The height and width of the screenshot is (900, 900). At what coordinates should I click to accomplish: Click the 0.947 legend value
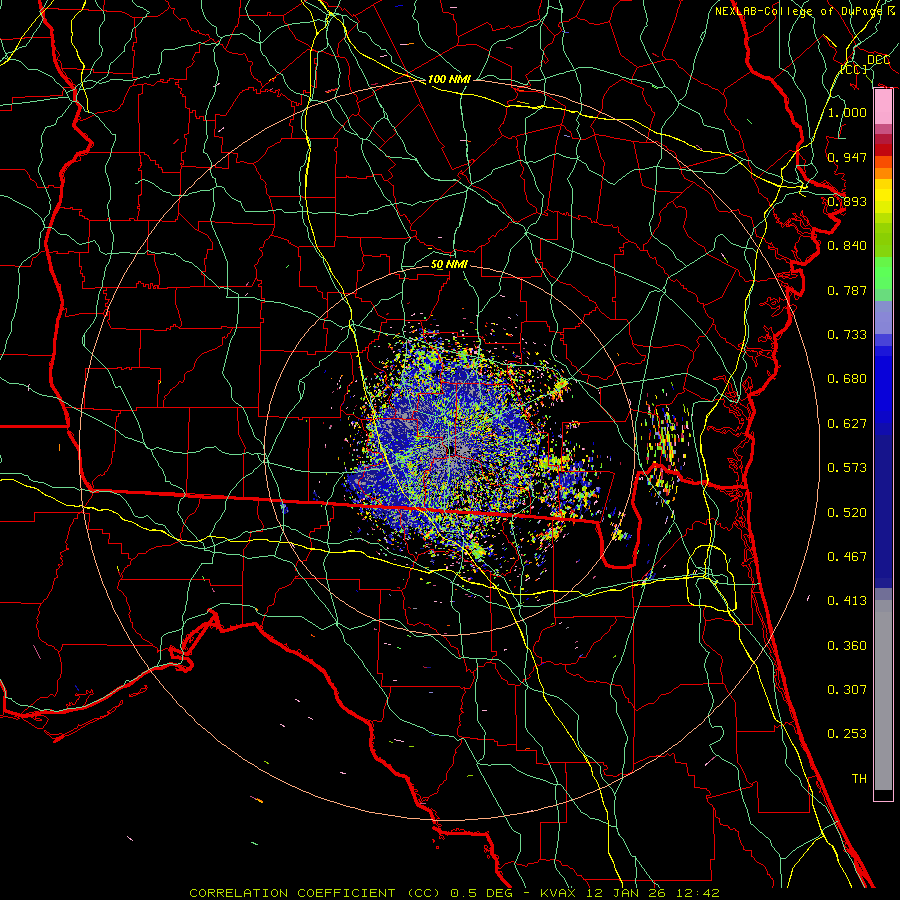click(847, 157)
